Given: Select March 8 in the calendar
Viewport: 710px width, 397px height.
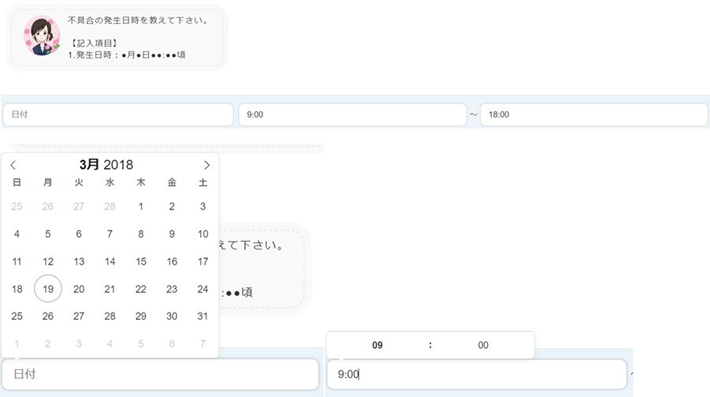Looking at the screenshot, I should (x=141, y=234).
